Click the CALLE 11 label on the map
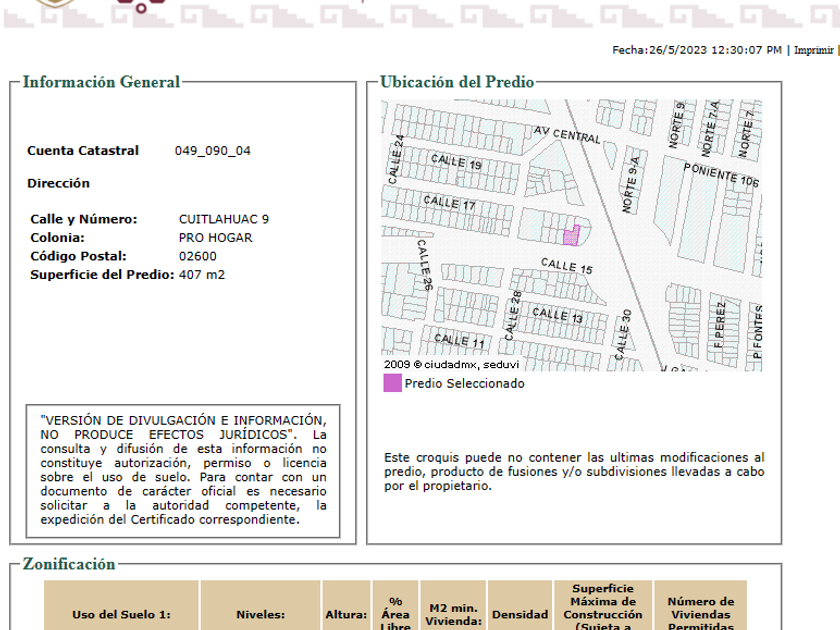Image resolution: width=840 pixels, height=630 pixels. coord(459,341)
